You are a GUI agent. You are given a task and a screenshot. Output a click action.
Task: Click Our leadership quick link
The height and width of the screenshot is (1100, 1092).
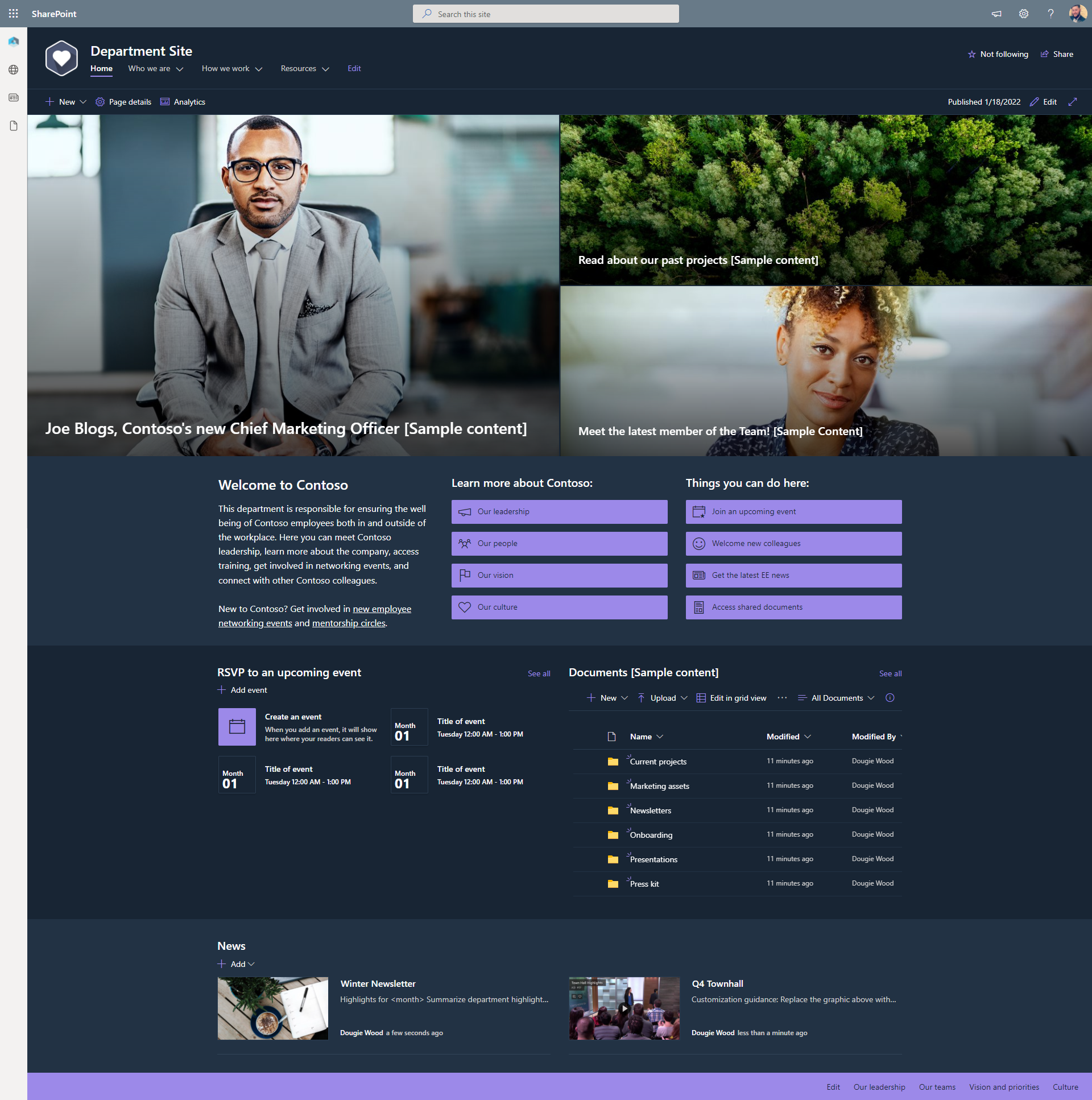click(x=559, y=512)
